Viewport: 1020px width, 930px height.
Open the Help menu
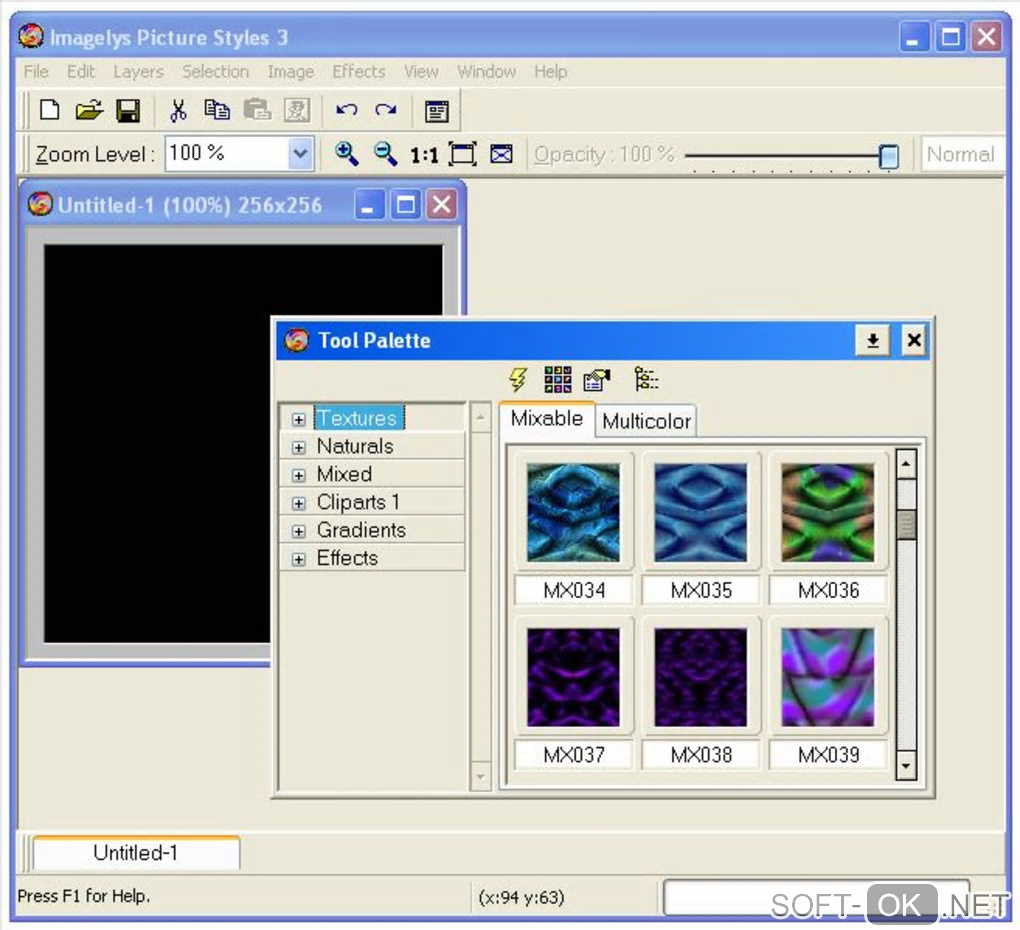point(551,71)
